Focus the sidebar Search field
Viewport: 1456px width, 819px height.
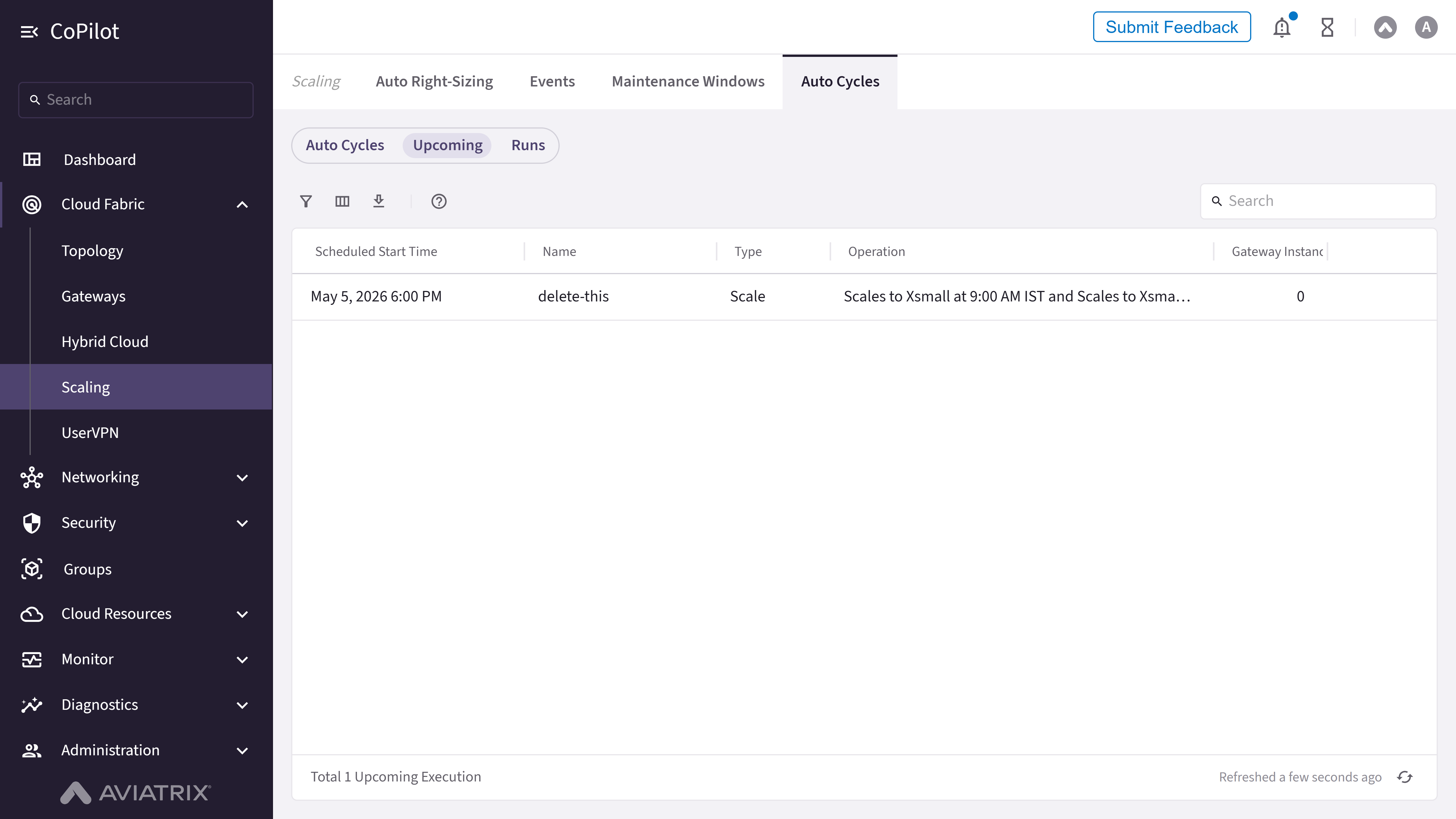136,100
